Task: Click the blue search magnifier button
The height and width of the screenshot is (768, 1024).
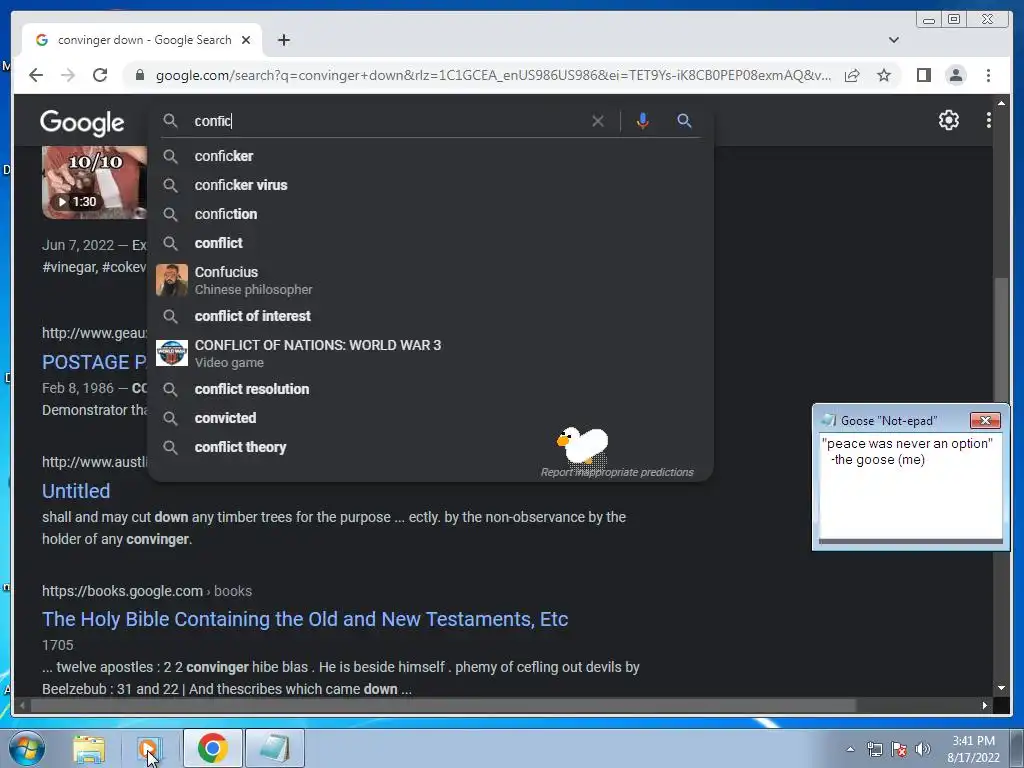Action: point(684,121)
